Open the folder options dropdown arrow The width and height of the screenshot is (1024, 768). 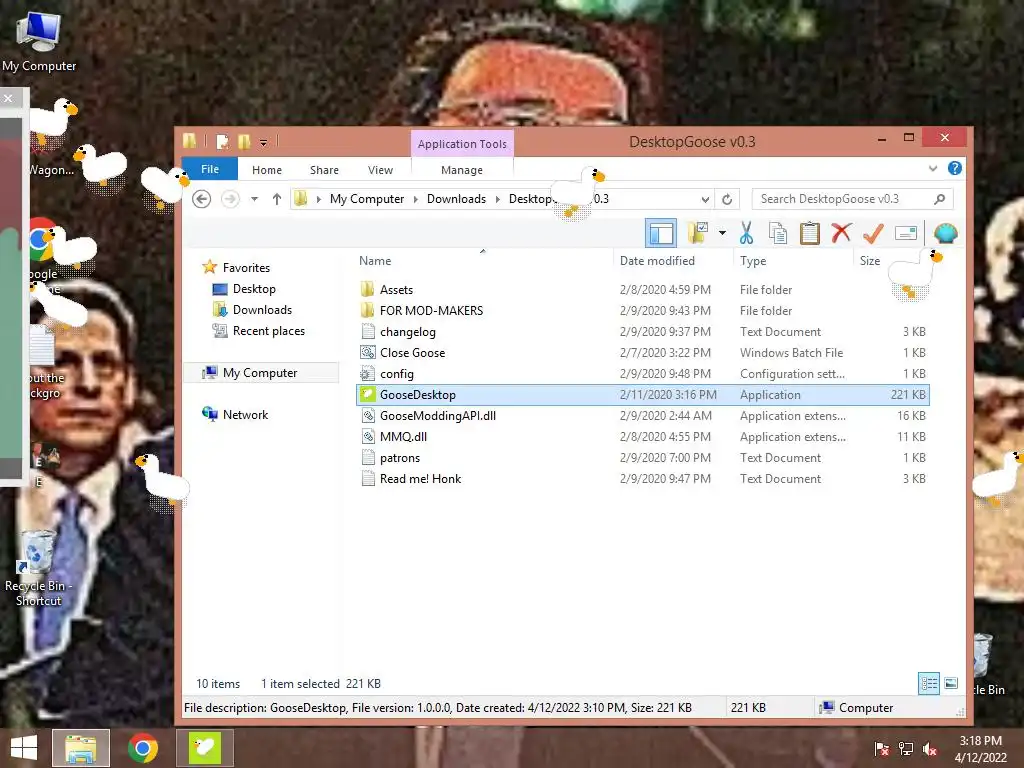pyautogui.click(x=722, y=232)
